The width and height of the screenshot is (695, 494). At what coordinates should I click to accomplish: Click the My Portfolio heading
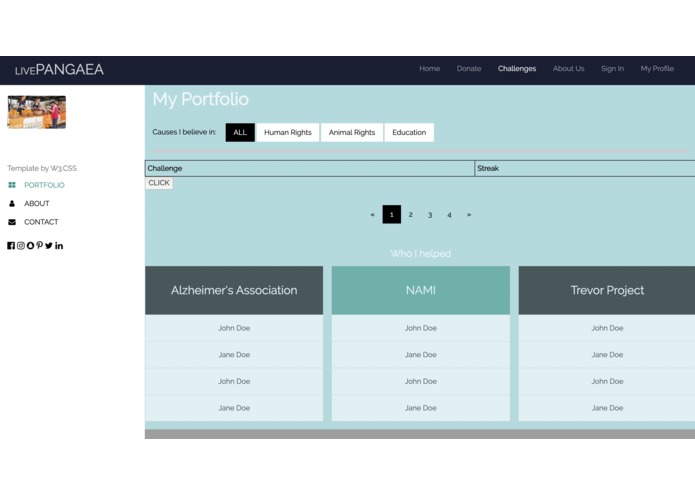click(200, 99)
